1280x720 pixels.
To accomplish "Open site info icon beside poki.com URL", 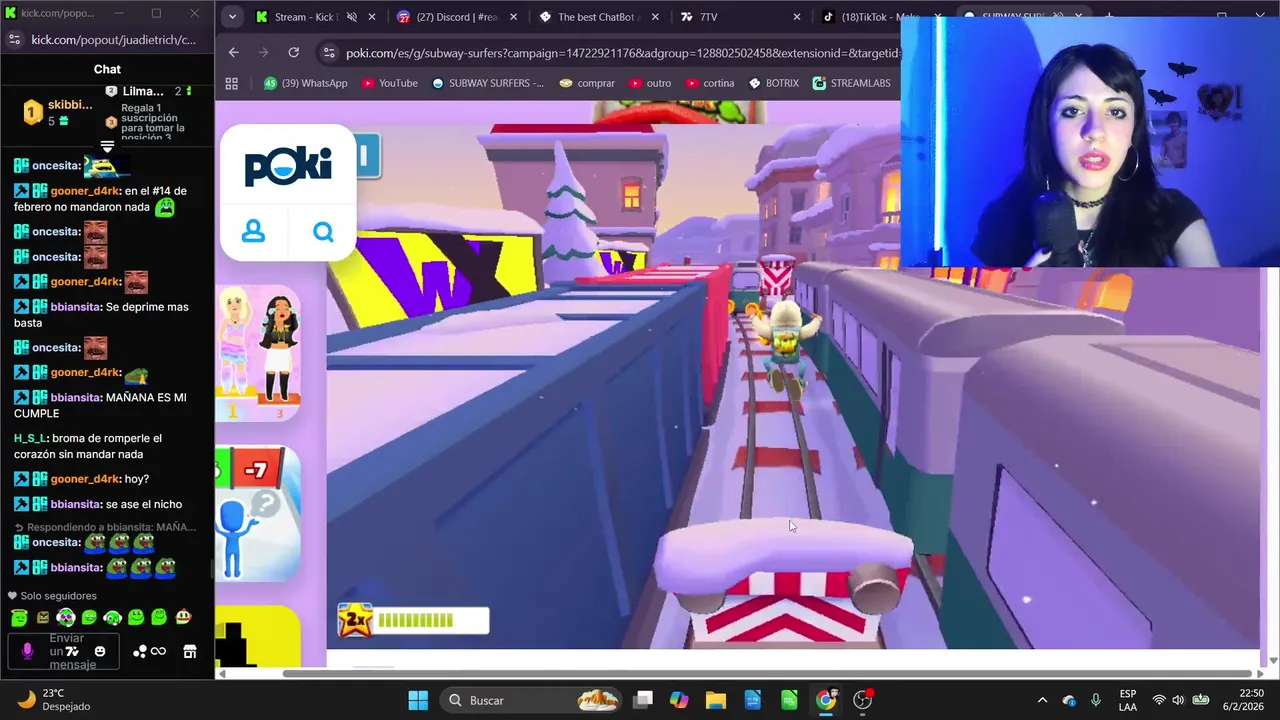I will point(328,53).
